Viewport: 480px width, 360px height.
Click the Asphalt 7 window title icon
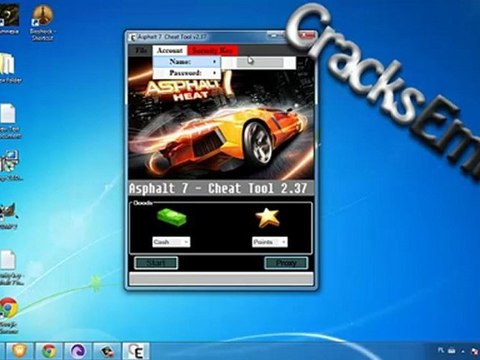133,38
